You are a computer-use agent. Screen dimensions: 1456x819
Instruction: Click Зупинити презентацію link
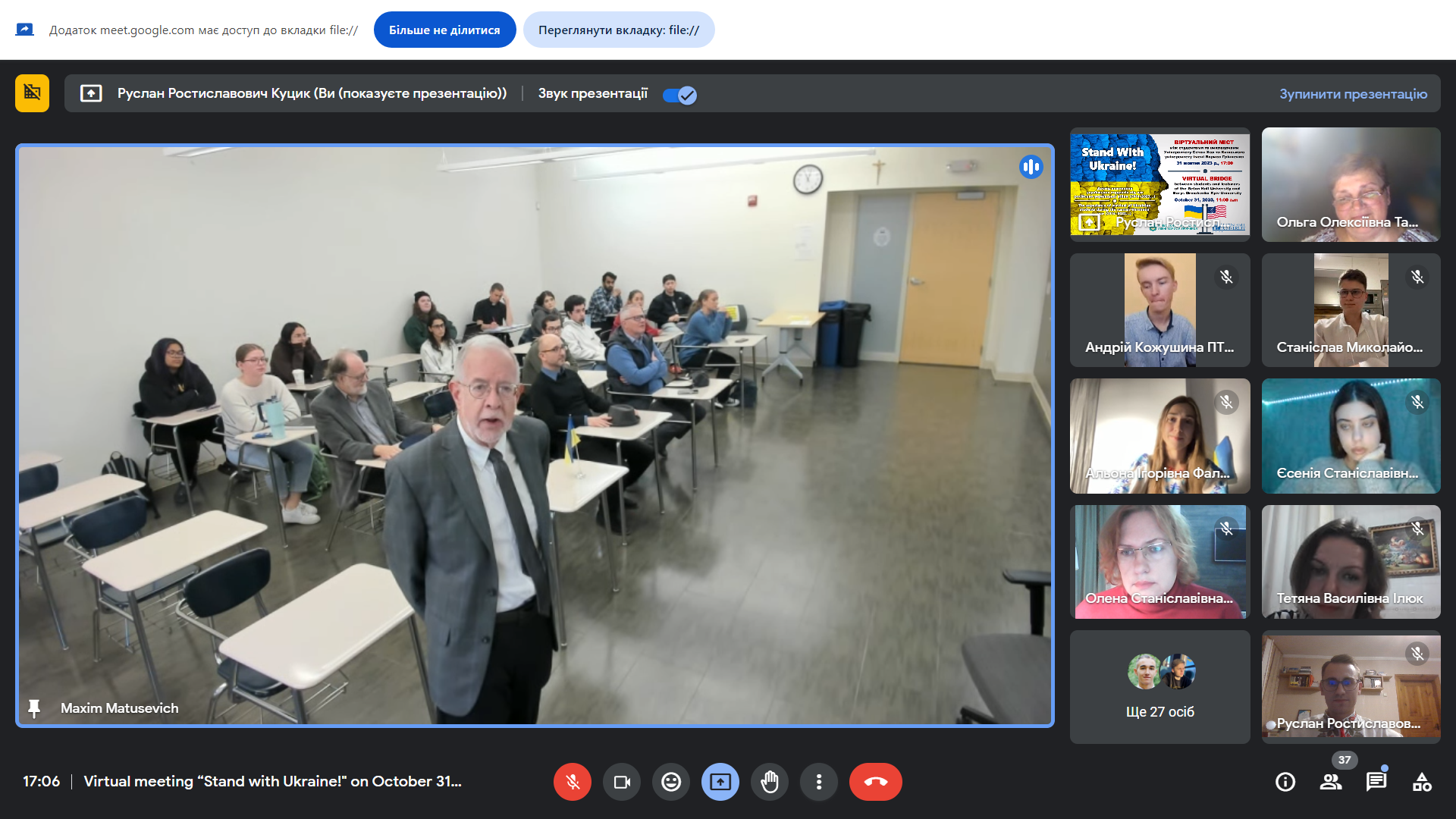pyautogui.click(x=1353, y=94)
